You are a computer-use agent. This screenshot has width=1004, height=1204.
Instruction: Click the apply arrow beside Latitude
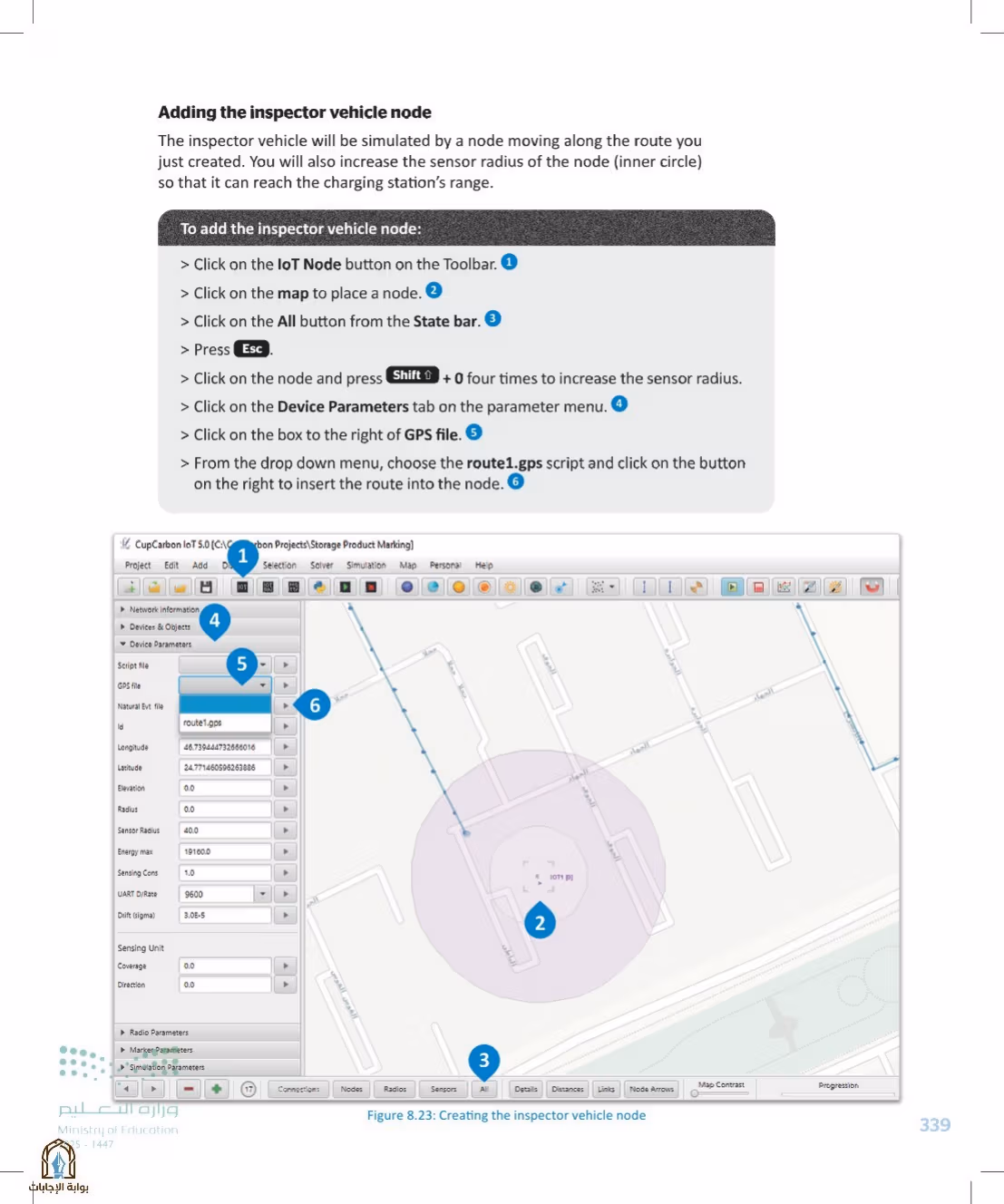coord(286,767)
